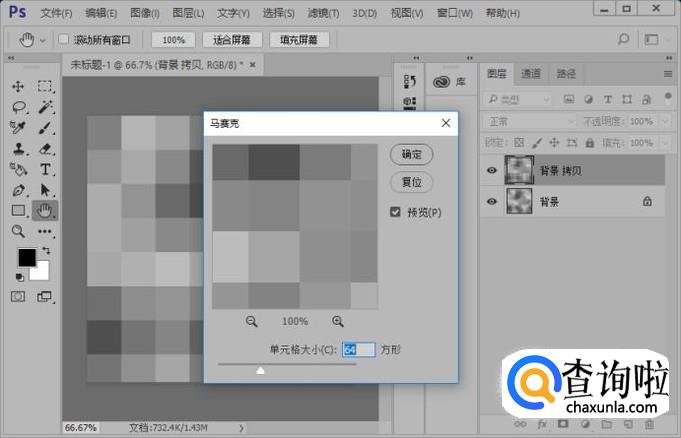
Task: Filter layers by type (T) icon
Action: click(x=608, y=100)
